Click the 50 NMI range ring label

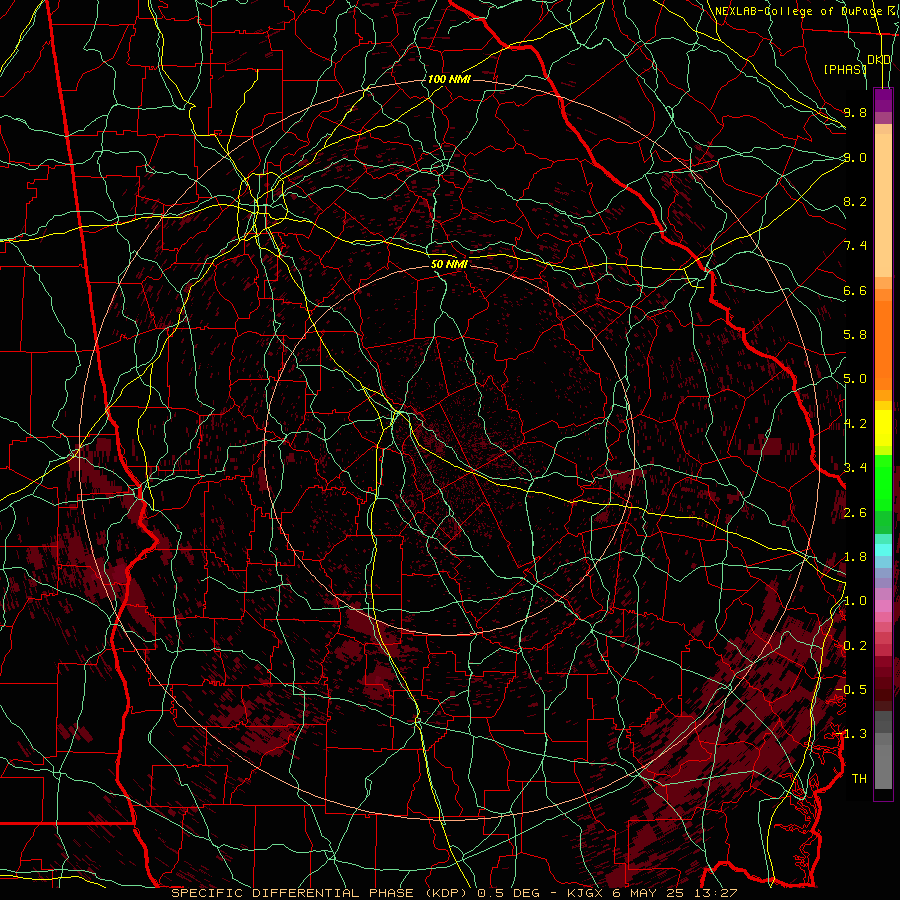(449, 265)
